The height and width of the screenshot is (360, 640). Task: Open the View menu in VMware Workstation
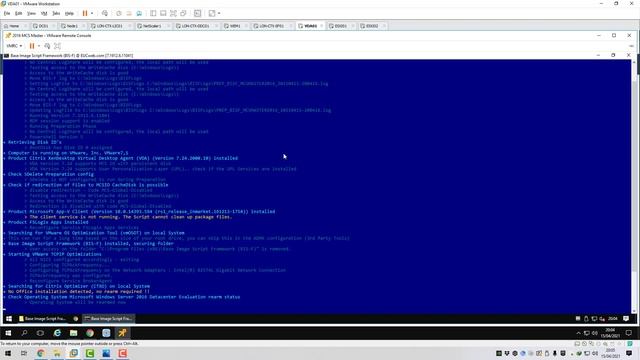coord(31,13)
